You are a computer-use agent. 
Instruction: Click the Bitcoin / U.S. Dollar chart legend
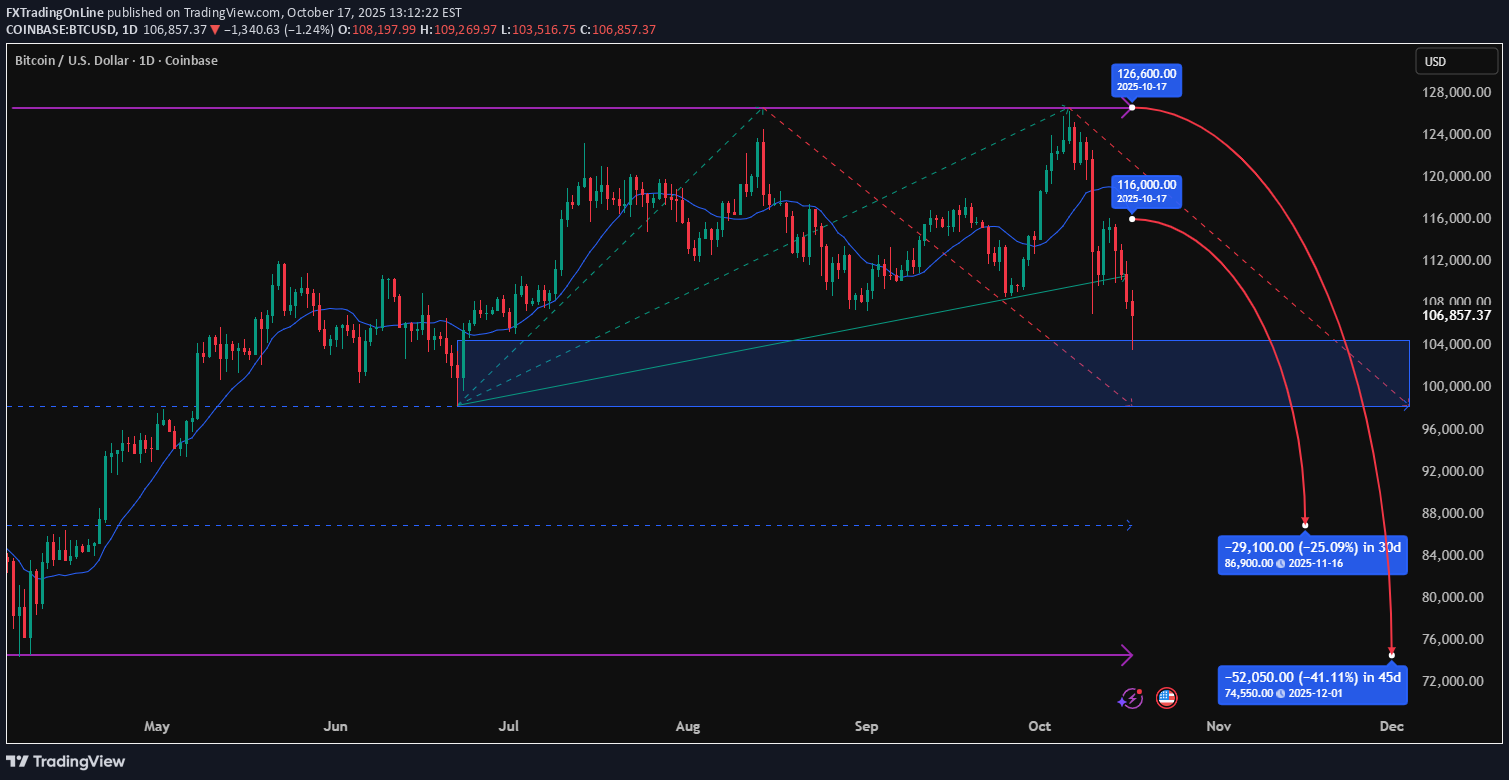(x=115, y=60)
